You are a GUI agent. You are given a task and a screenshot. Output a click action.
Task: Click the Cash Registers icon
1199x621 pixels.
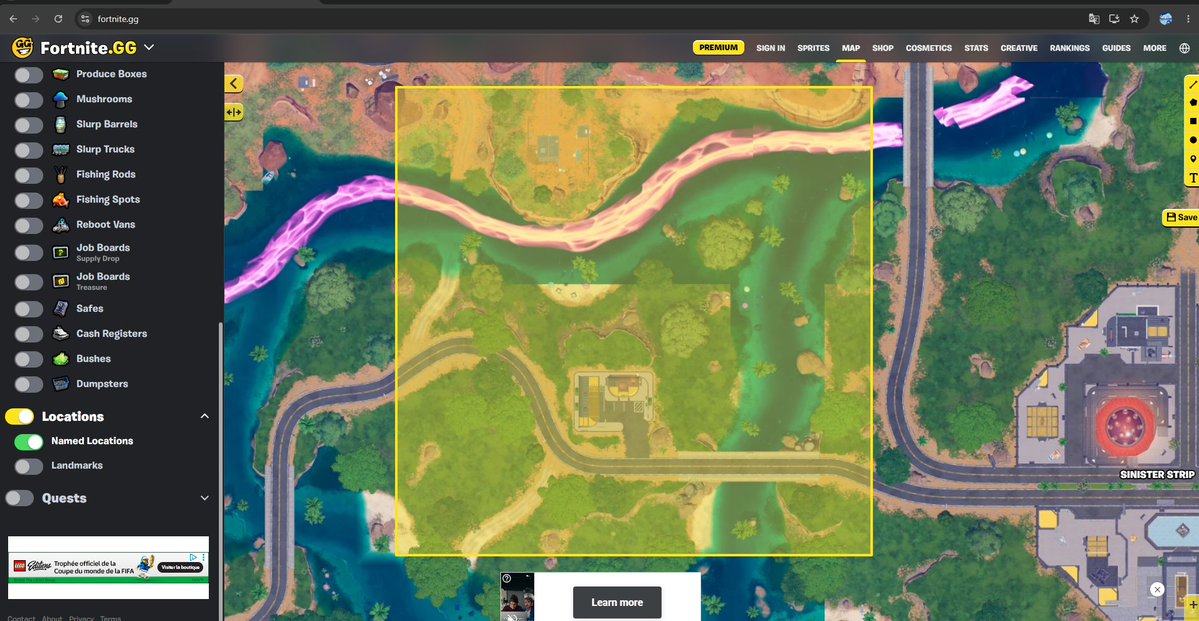pyautogui.click(x=60, y=333)
